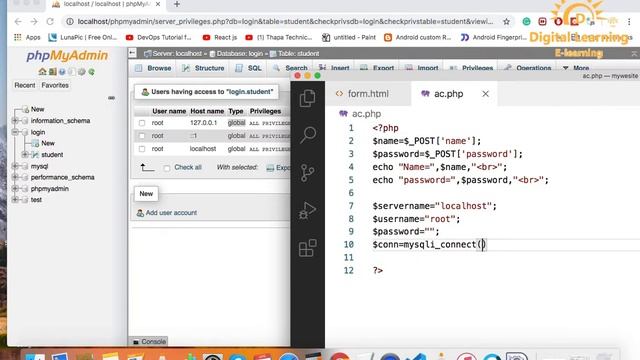
Task: Expand the mysql database node
Action: click(15, 166)
